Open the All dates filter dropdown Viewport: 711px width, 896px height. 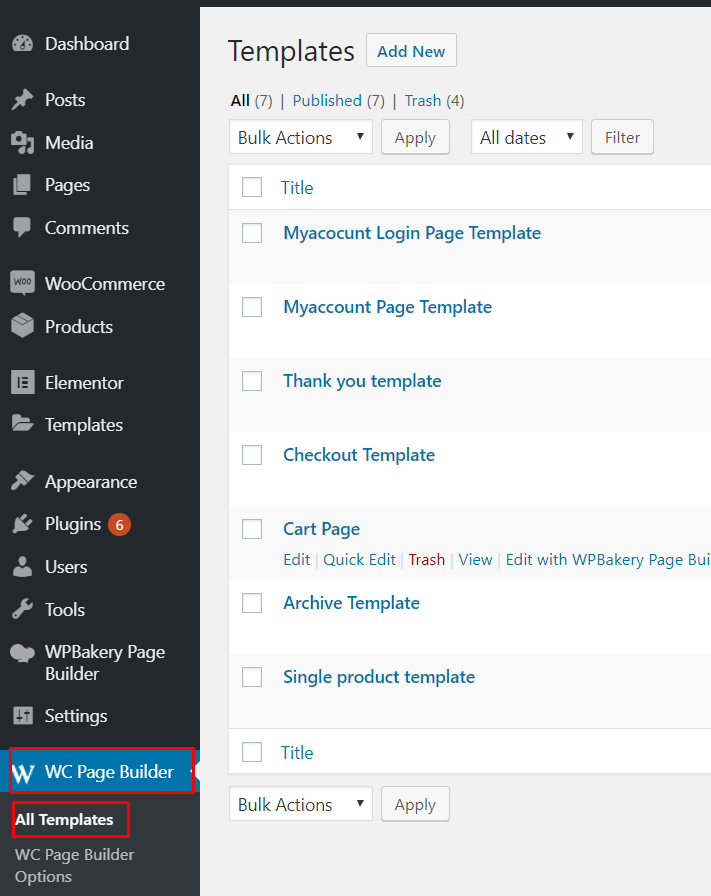[526, 137]
